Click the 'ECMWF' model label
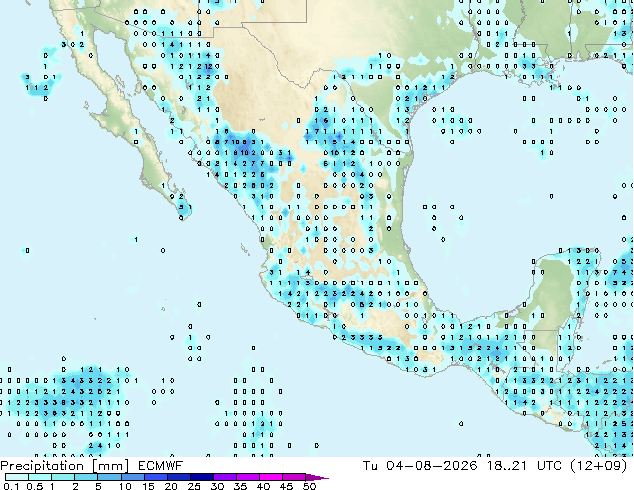 pyautogui.click(x=160, y=466)
